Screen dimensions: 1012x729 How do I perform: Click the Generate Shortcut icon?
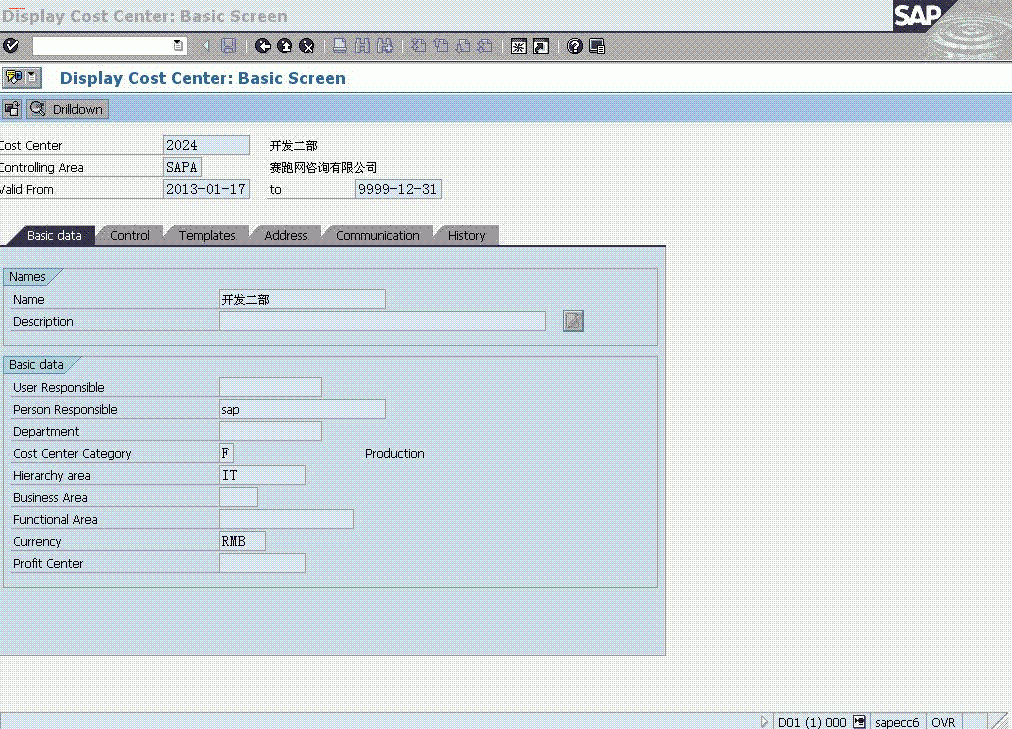click(541, 46)
